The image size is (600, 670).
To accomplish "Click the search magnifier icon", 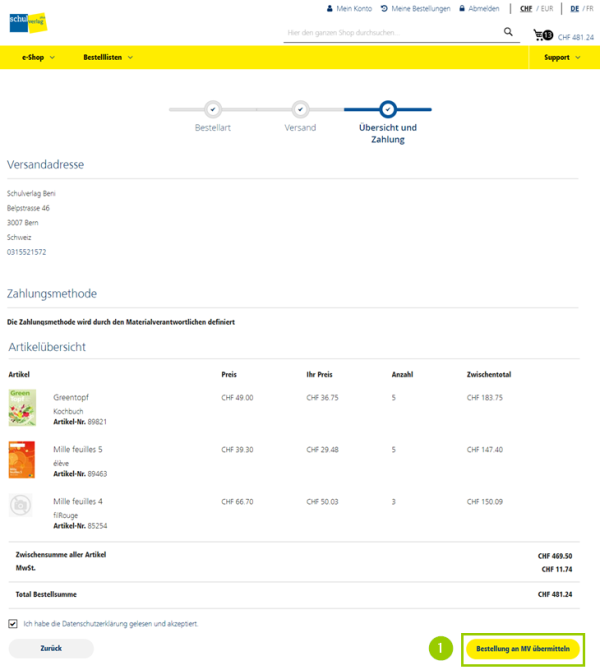I will click(508, 32).
